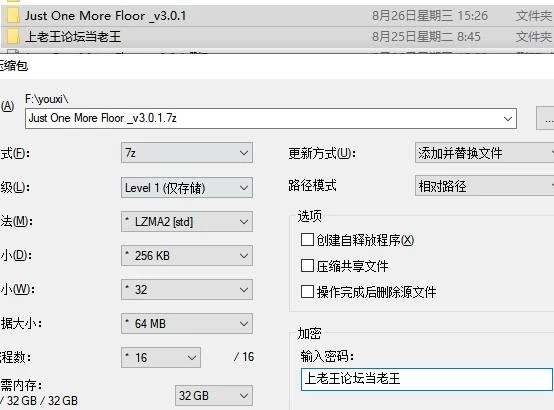The image size is (554, 410).
Task: Enable 压缩共享文件 checkbox
Action: 307,266
